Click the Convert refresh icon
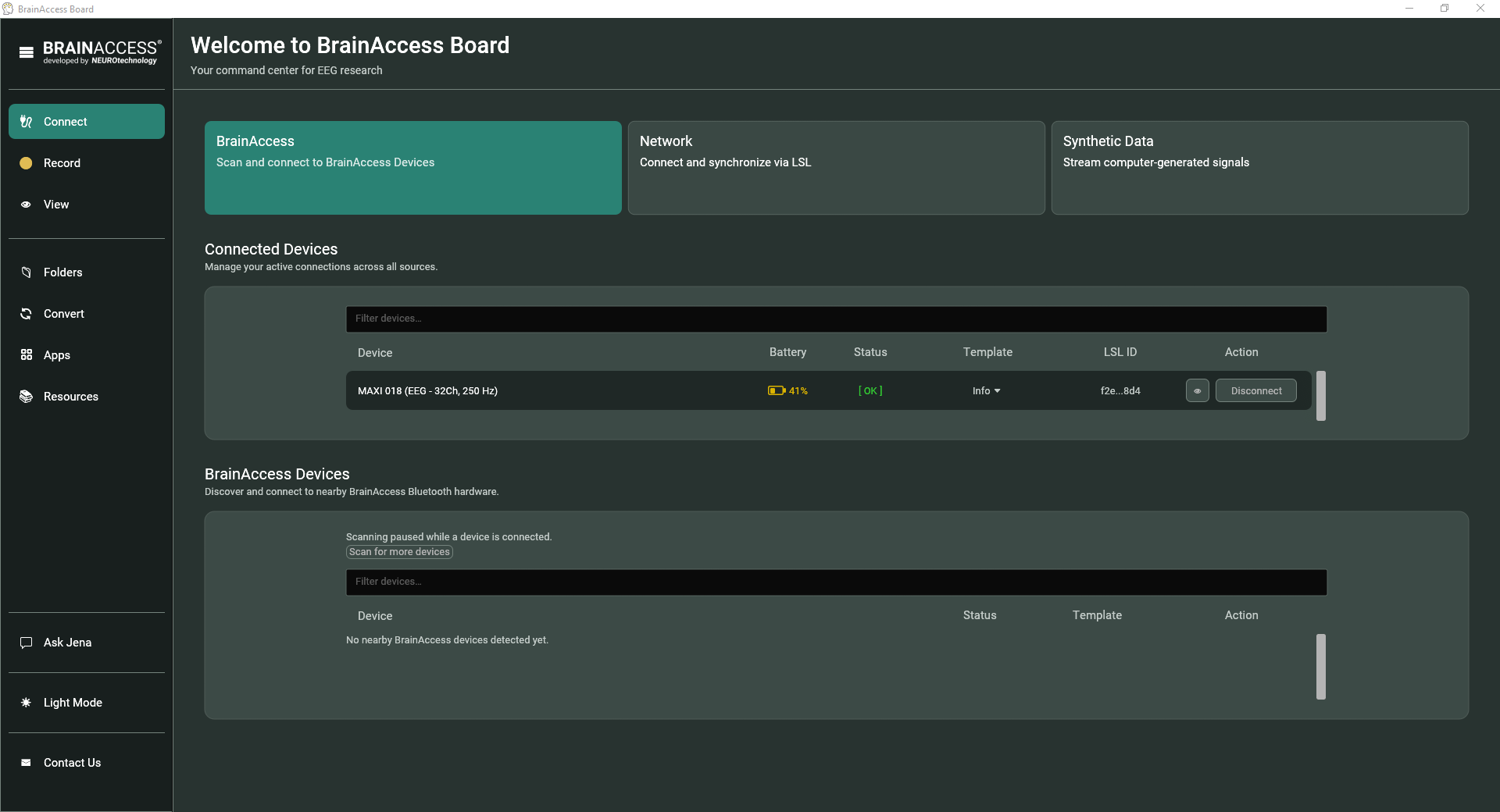This screenshot has width=1500, height=812. 26,314
